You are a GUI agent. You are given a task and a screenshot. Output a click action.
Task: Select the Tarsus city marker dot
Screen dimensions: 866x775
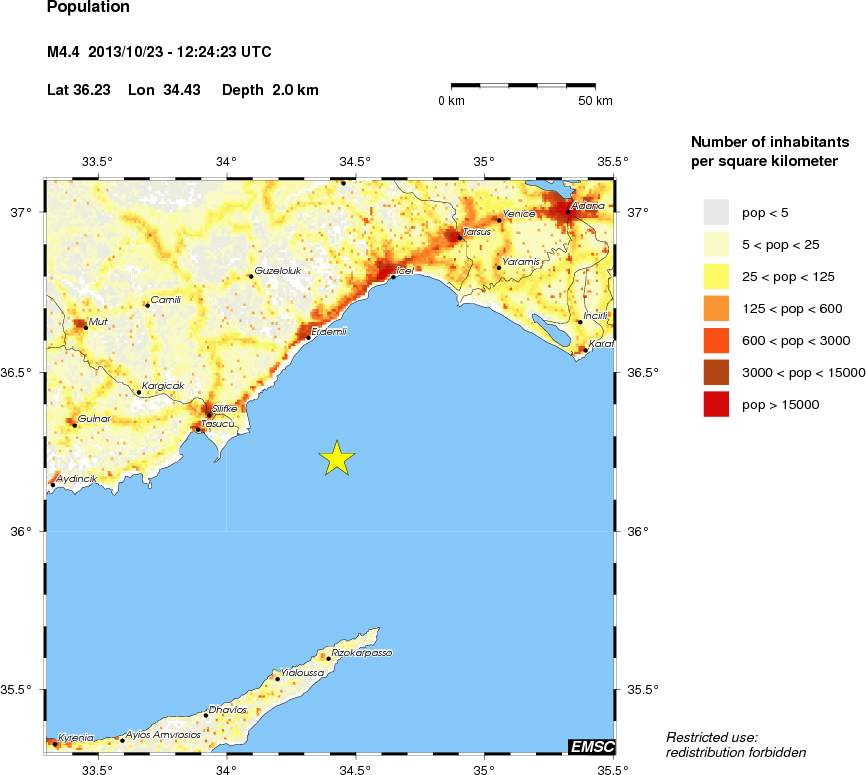(x=459, y=238)
